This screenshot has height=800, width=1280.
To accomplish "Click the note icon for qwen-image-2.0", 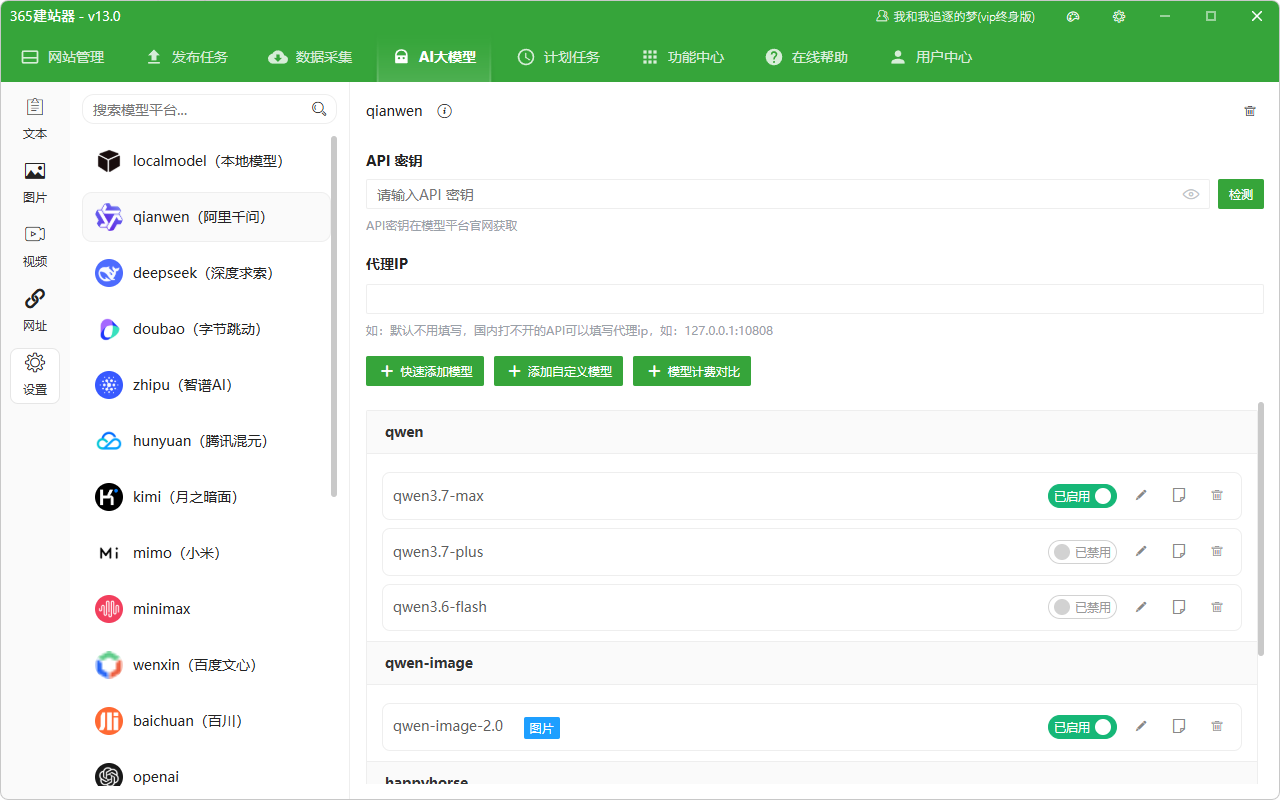I will (x=1179, y=726).
